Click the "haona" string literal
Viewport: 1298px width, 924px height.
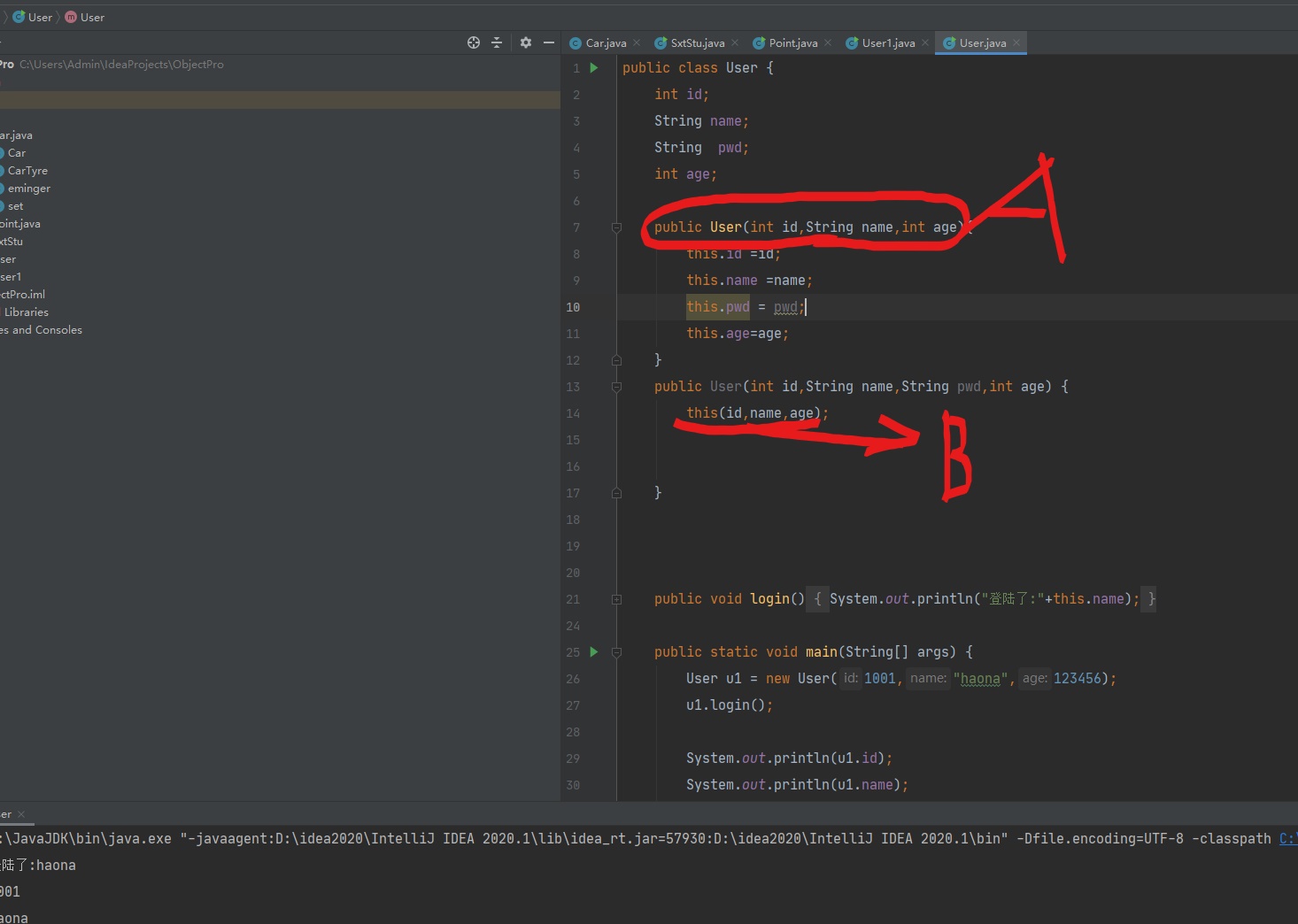(x=980, y=679)
